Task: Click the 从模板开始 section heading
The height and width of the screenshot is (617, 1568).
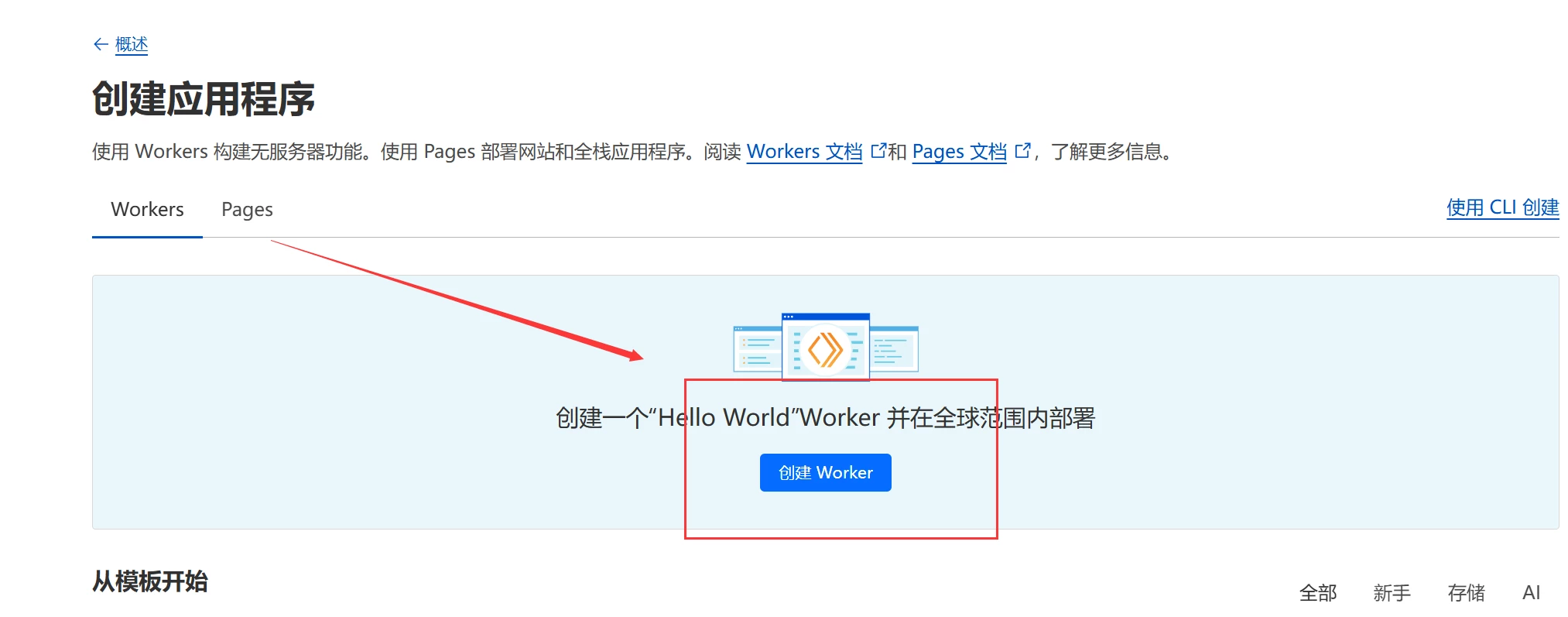Action: (150, 581)
